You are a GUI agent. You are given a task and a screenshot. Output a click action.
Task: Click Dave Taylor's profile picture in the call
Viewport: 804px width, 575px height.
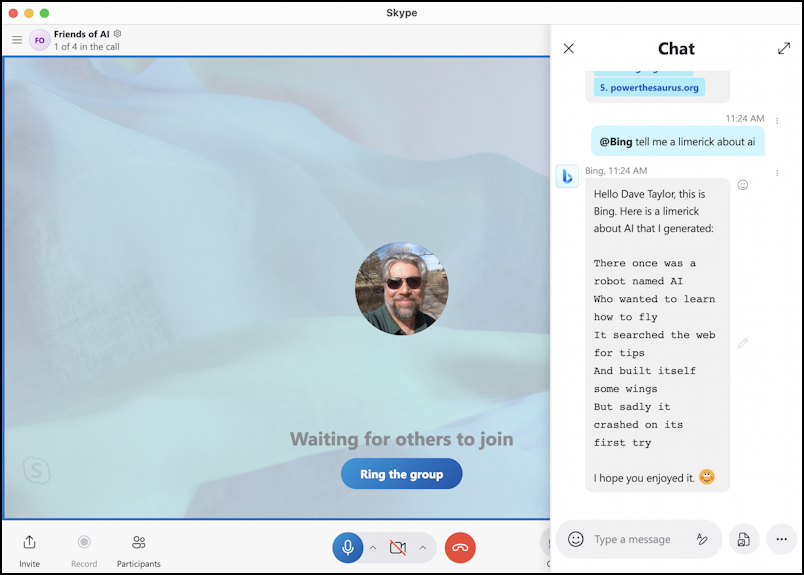401,289
